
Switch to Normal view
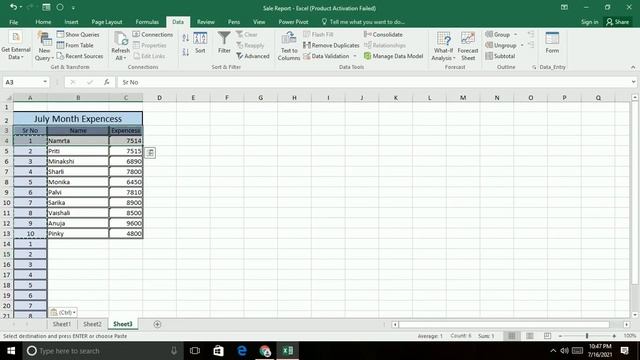tap(511, 336)
